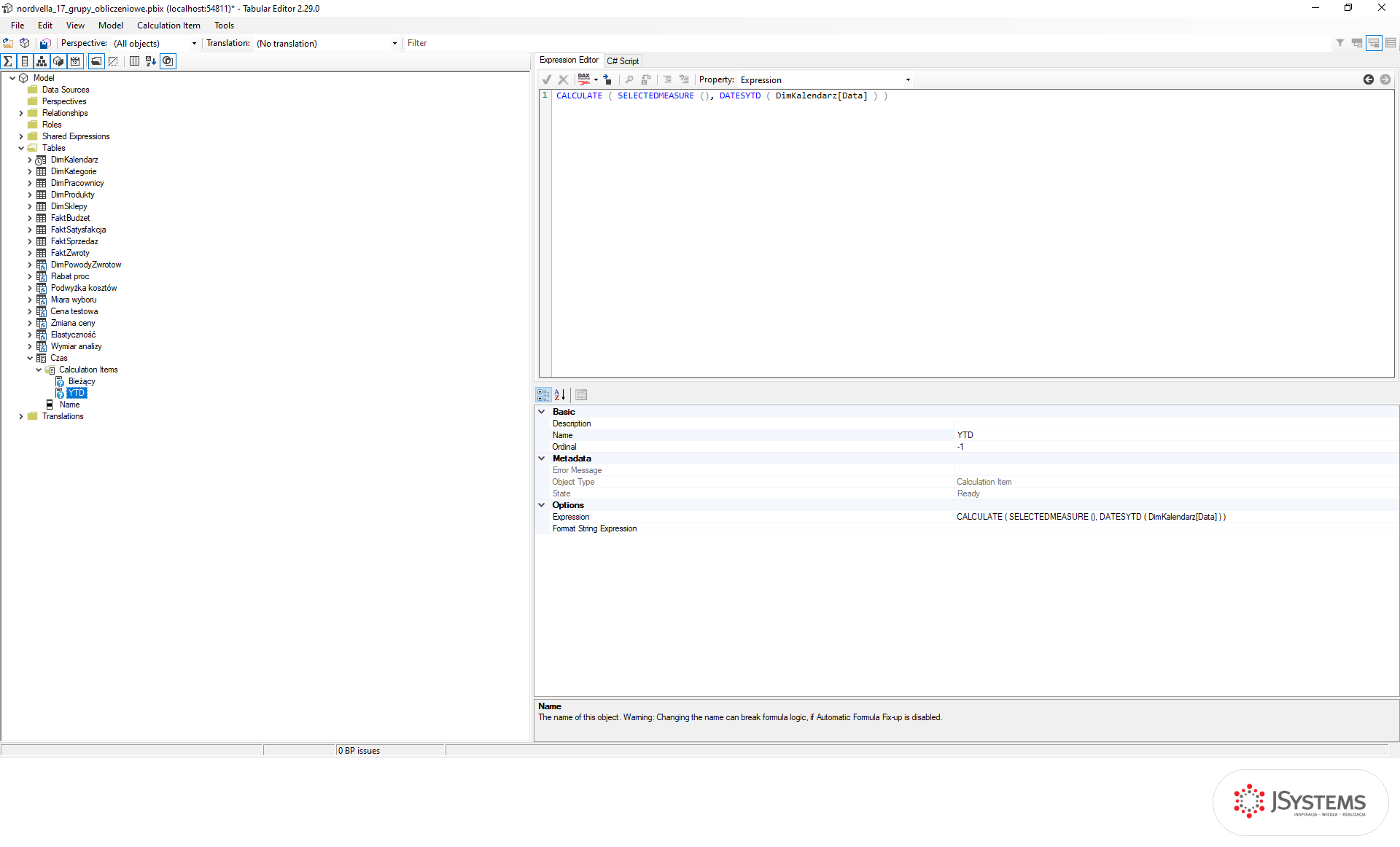Screen dimensions: 1400x847
Task: Collapse the Czas table node
Action: point(30,358)
